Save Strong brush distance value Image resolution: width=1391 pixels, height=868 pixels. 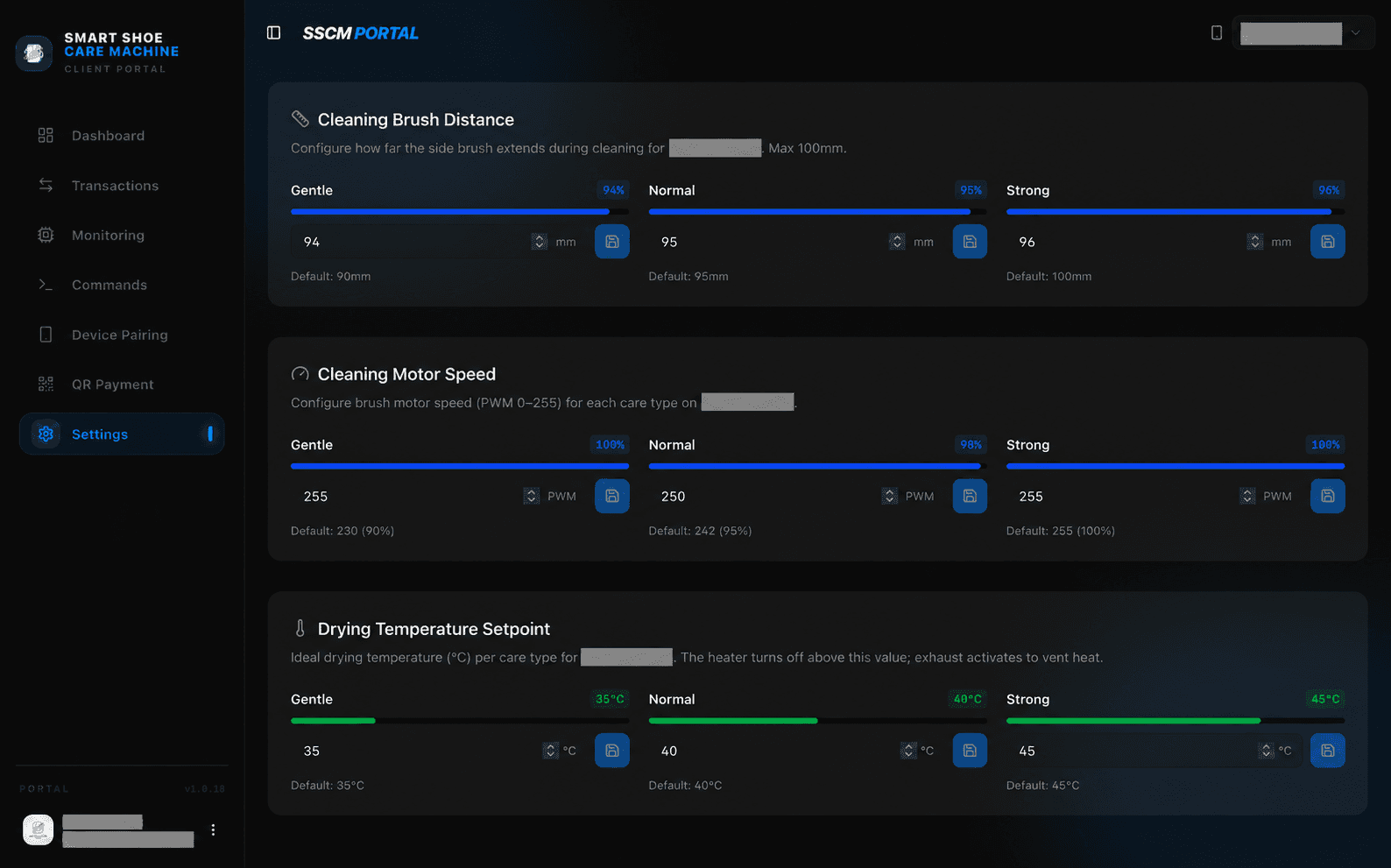click(x=1328, y=242)
